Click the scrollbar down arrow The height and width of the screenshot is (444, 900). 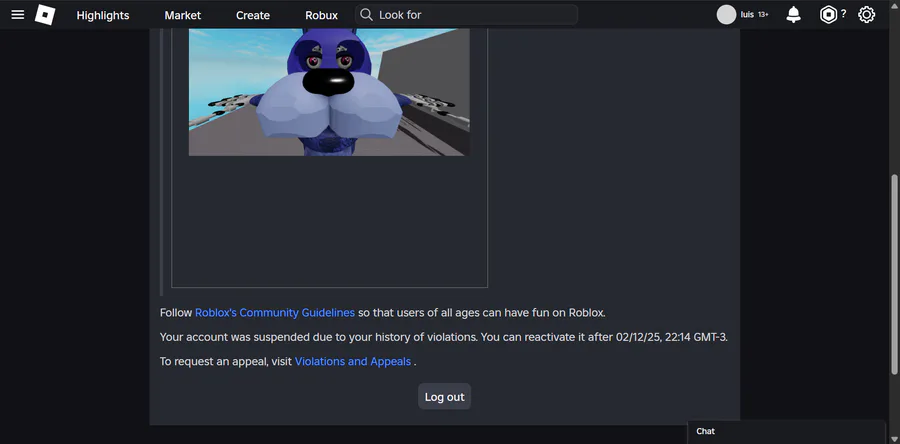coord(894,439)
